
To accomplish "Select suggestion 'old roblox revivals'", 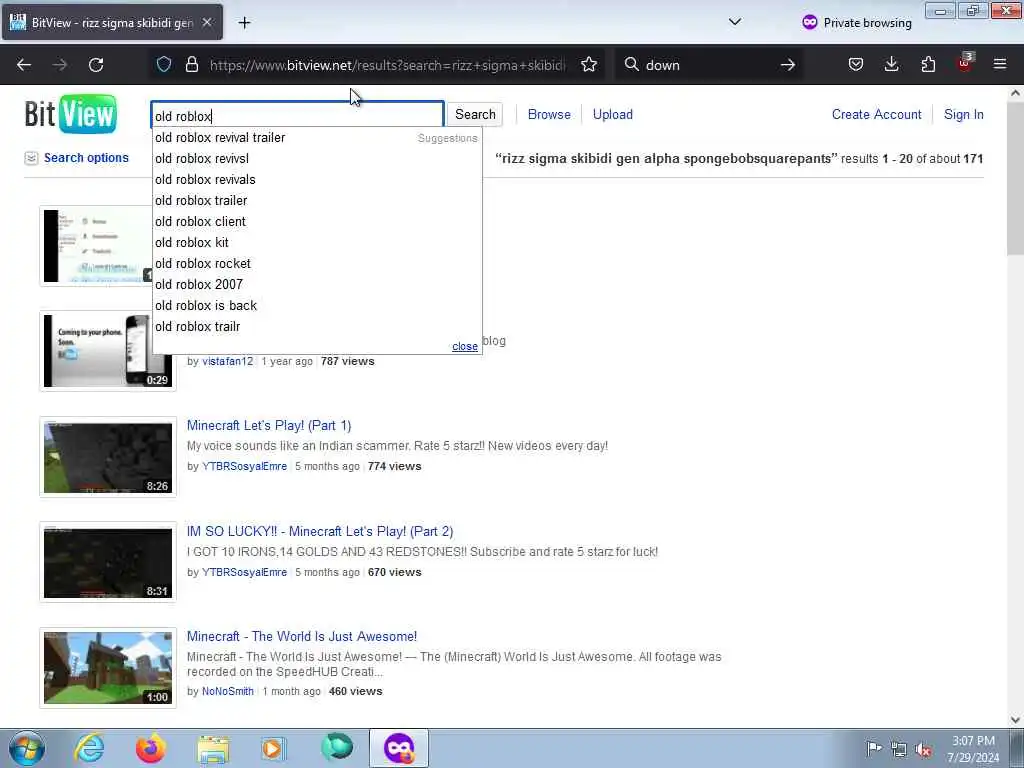I will (205, 180).
